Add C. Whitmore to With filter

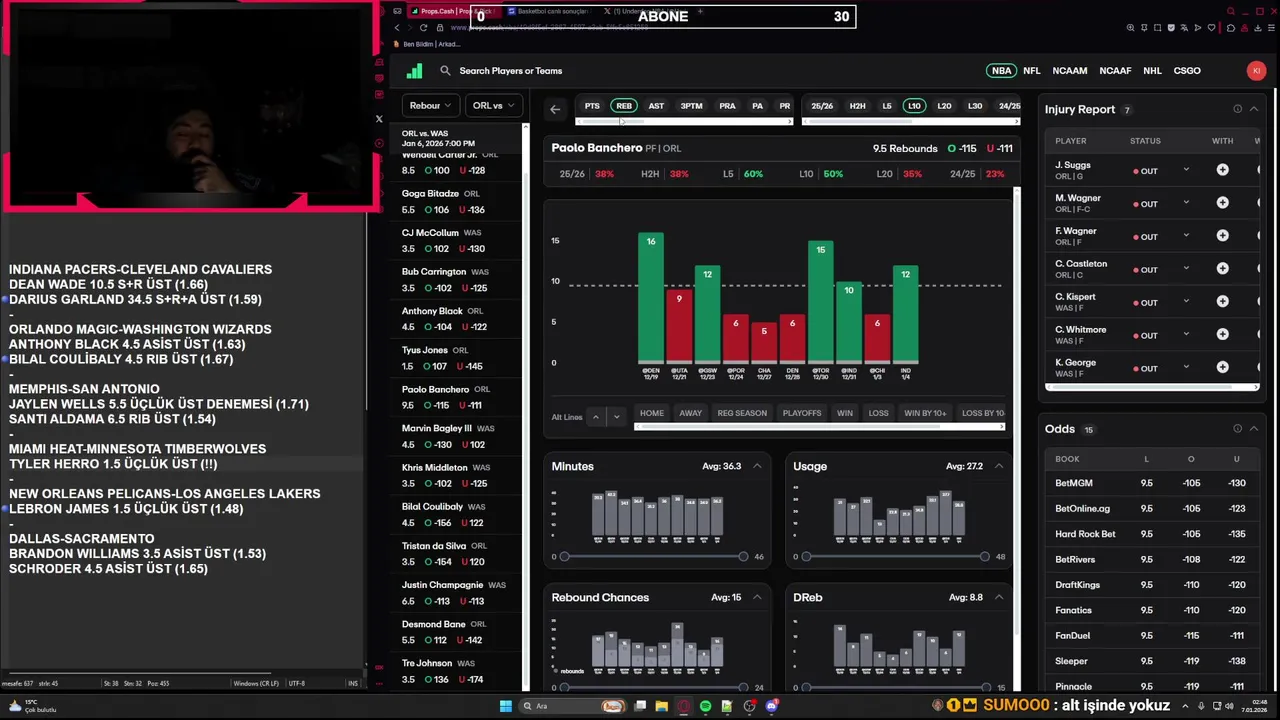tap(1222, 335)
